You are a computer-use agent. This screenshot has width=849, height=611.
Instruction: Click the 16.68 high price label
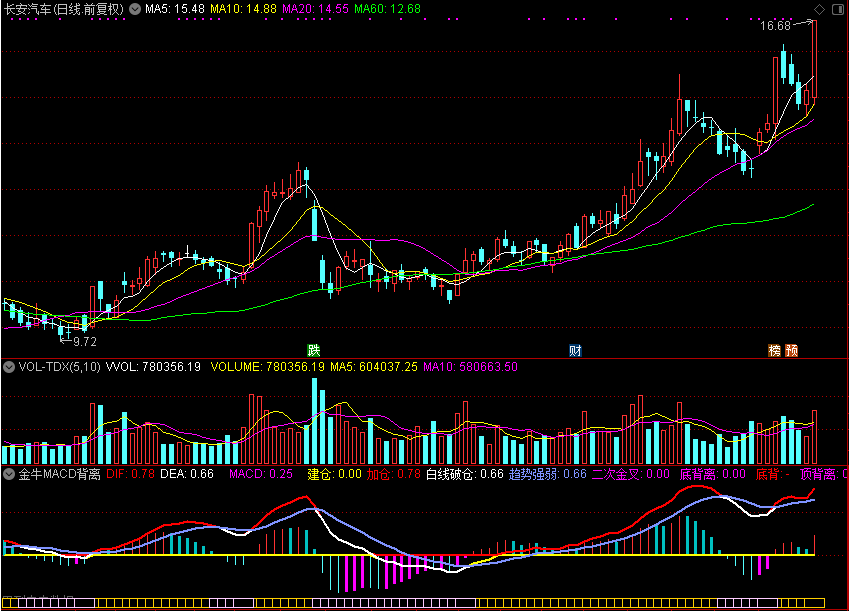pyautogui.click(x=775, y=26)
